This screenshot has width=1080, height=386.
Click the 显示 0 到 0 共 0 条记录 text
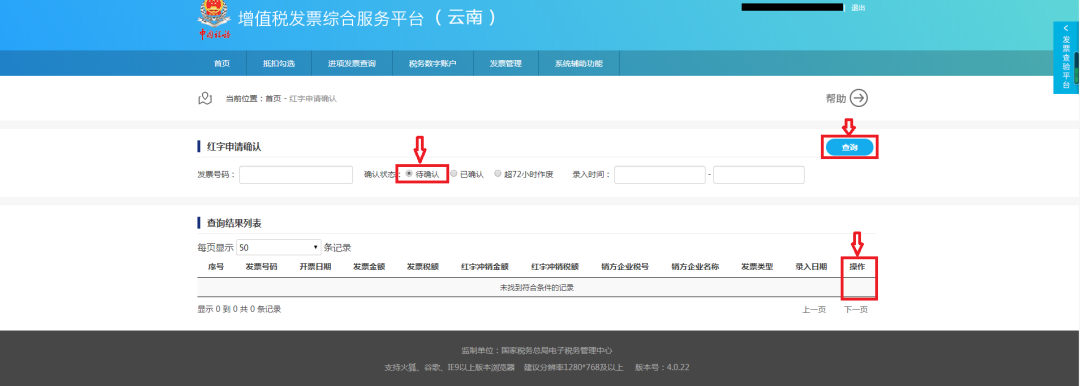[x=239, y=309]
